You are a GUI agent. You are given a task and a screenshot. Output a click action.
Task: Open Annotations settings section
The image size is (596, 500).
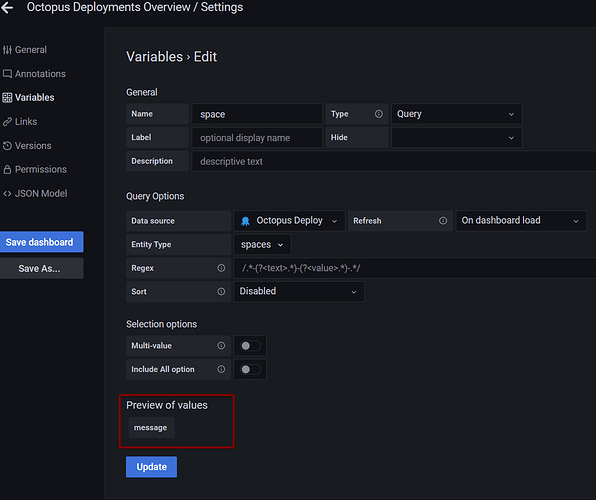34,74
